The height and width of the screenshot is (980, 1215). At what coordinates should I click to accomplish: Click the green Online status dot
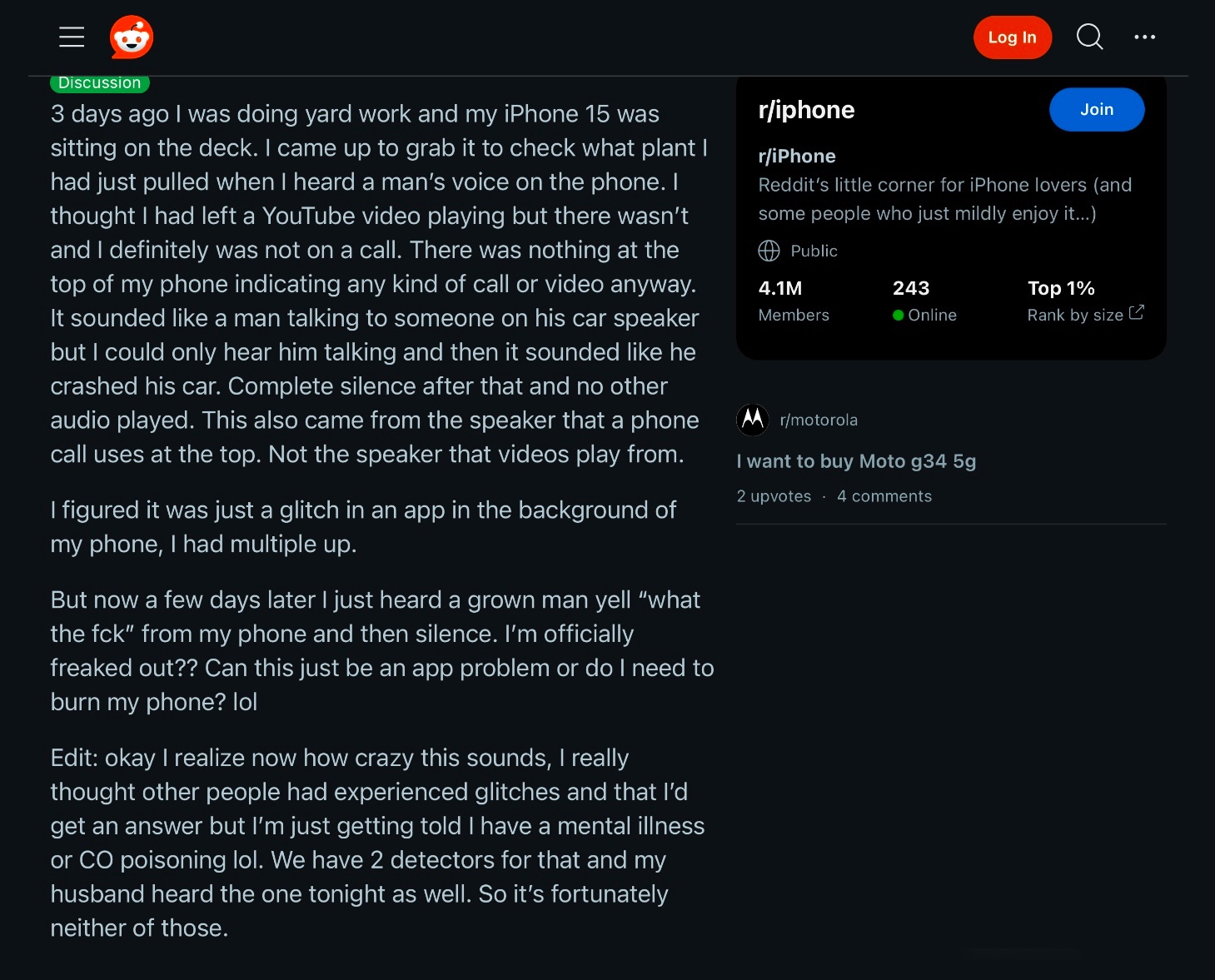click(x=898, y=316)
